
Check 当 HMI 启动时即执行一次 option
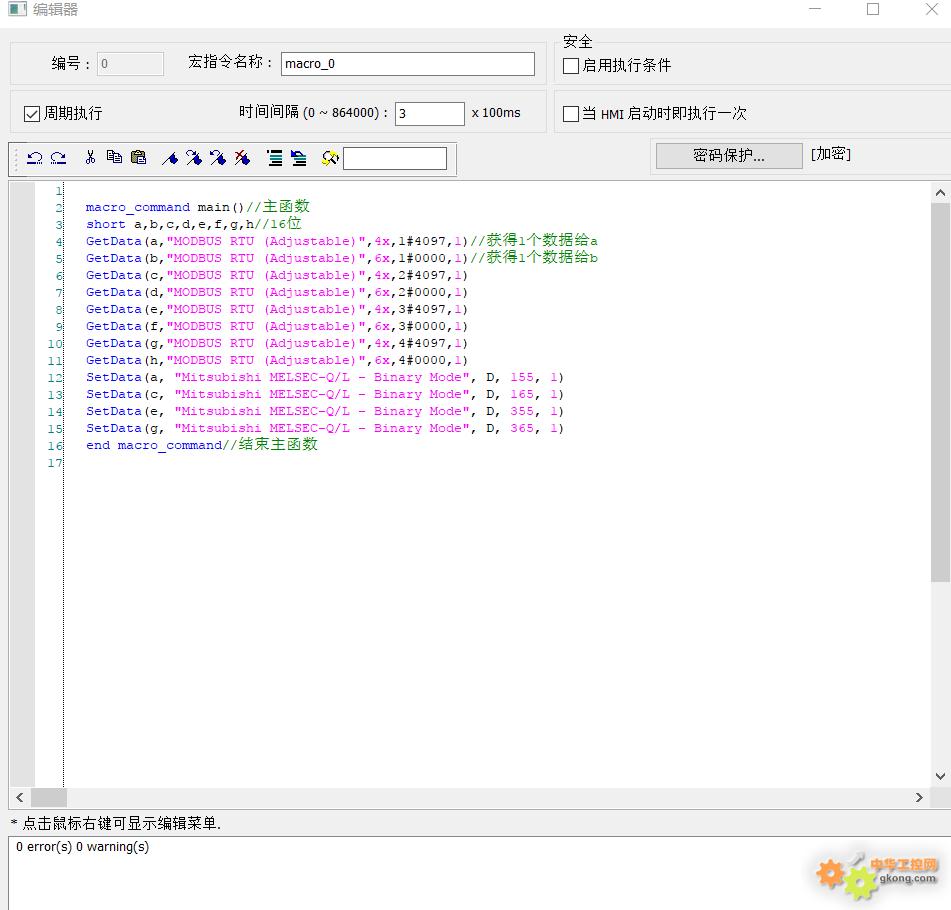pyautogui.click(x=571, y=114)
